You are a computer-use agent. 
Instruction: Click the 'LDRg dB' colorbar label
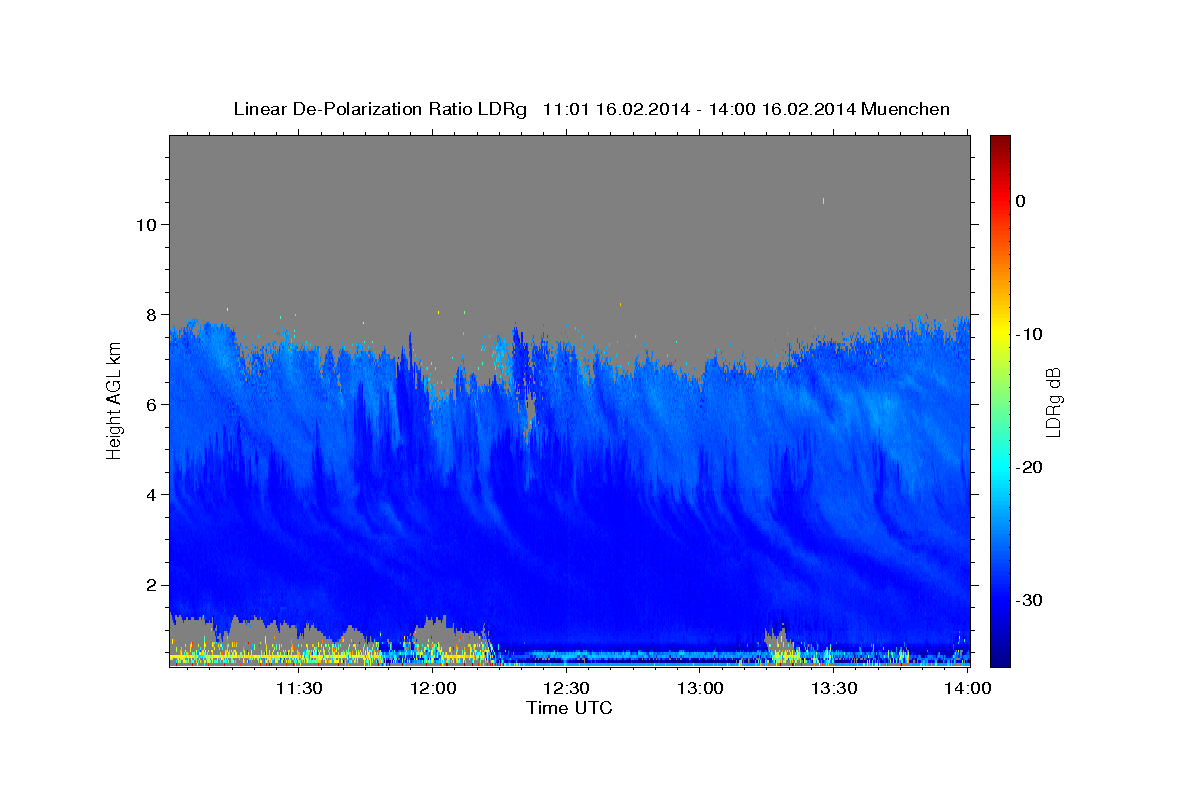point(1053,402)
